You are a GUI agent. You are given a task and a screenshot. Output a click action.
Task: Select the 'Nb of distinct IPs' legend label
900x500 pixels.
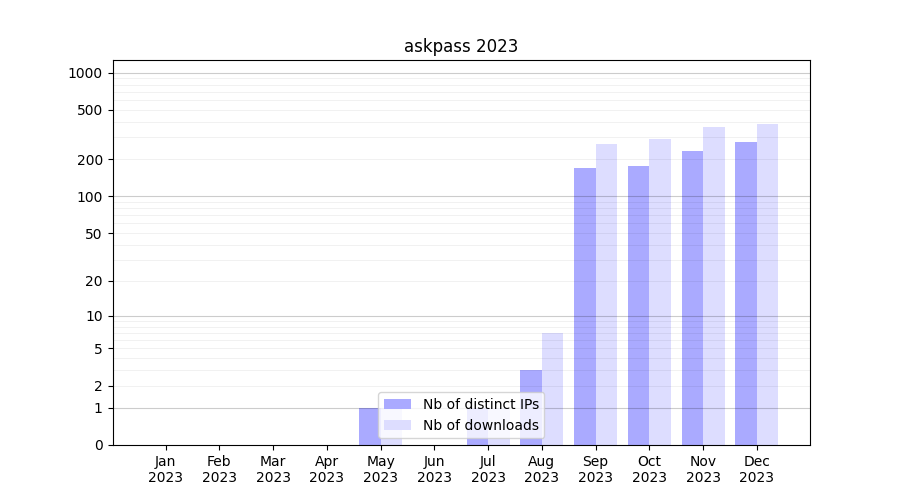480,404
